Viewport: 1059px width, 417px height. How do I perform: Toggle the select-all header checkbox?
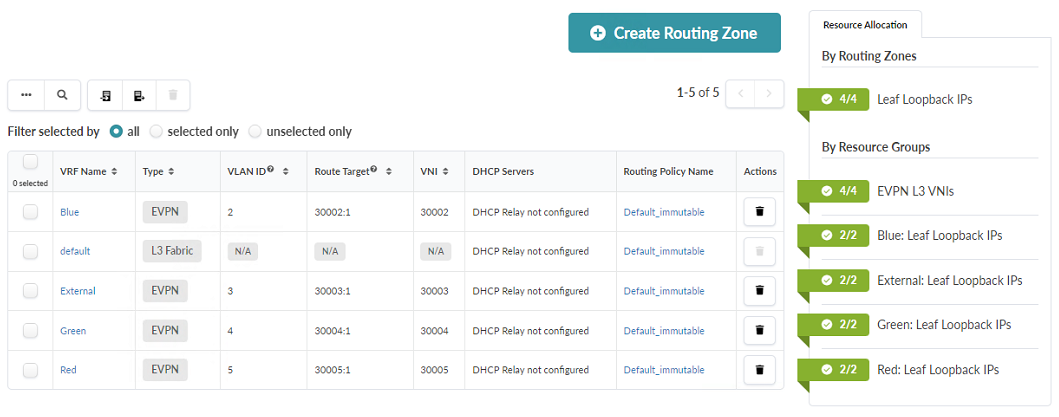tap(30, 162)
